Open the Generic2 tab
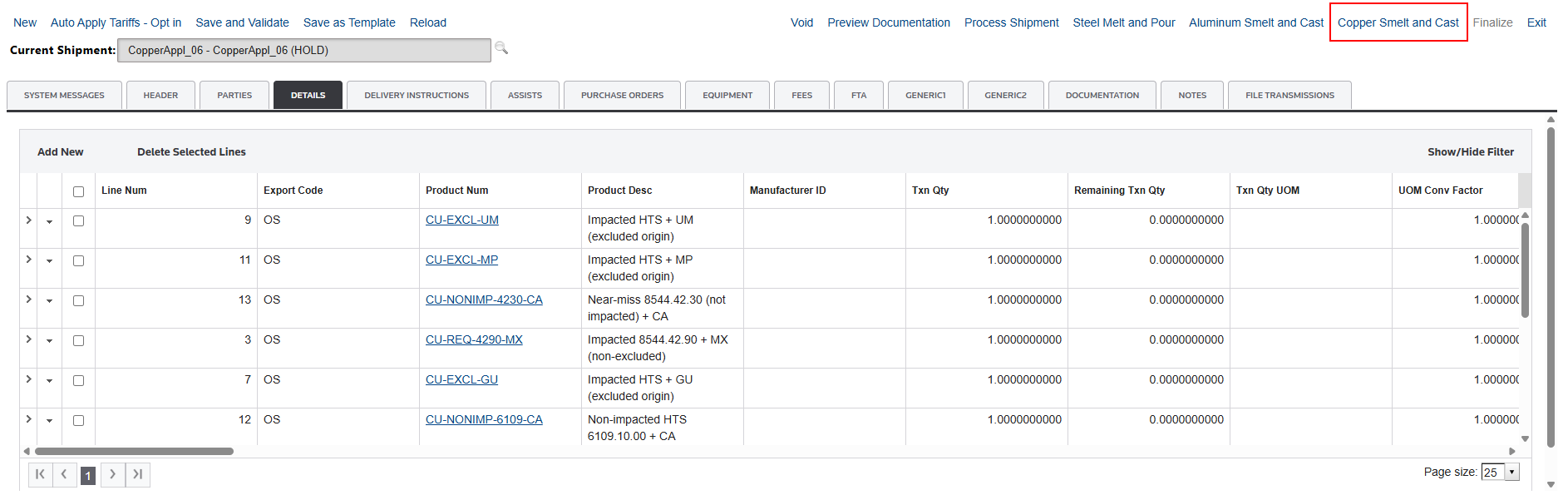The height and width of the screenshot is (500, 1568). click(1005, 95)
